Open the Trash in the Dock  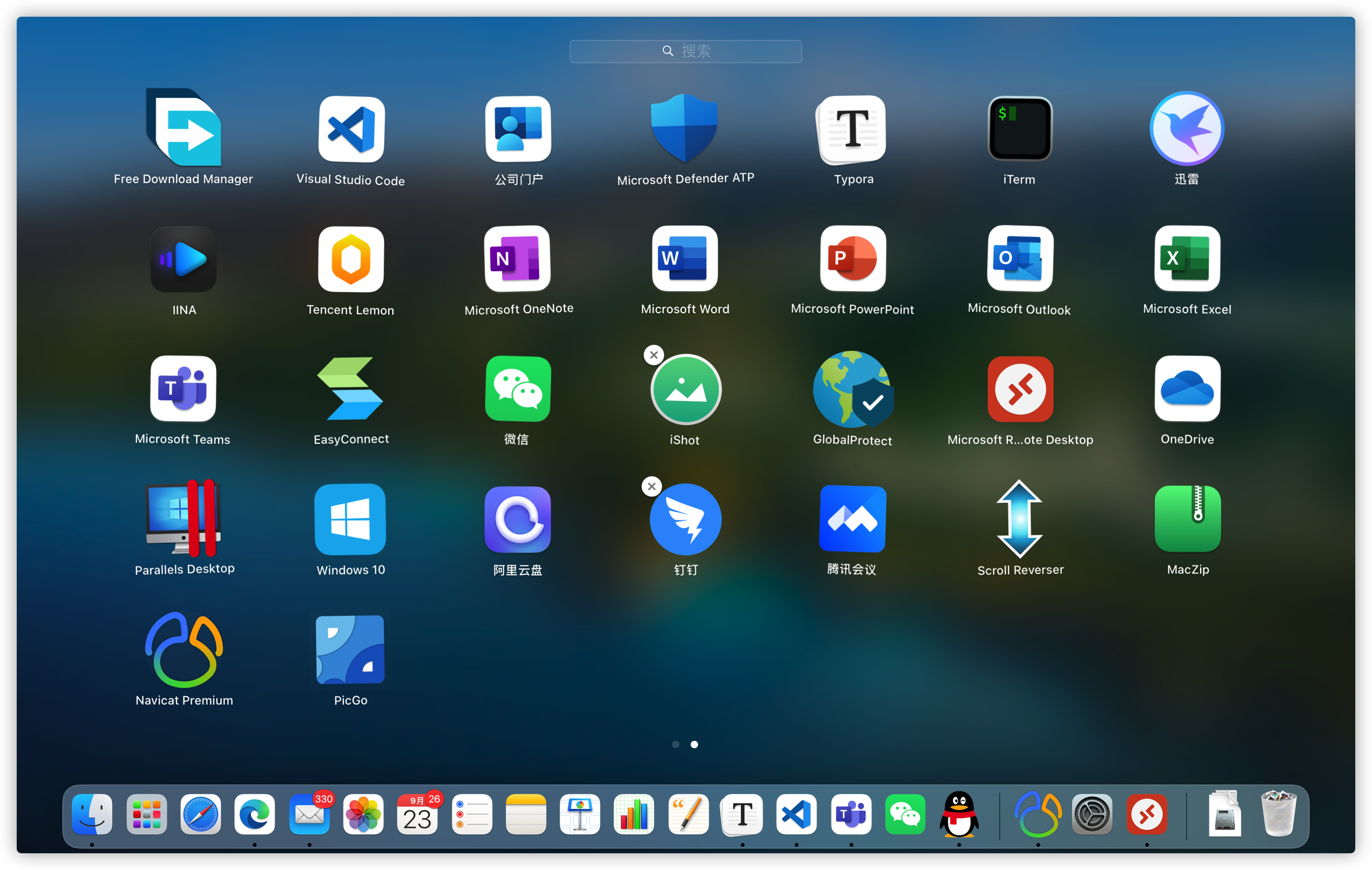coord(1279,814)
